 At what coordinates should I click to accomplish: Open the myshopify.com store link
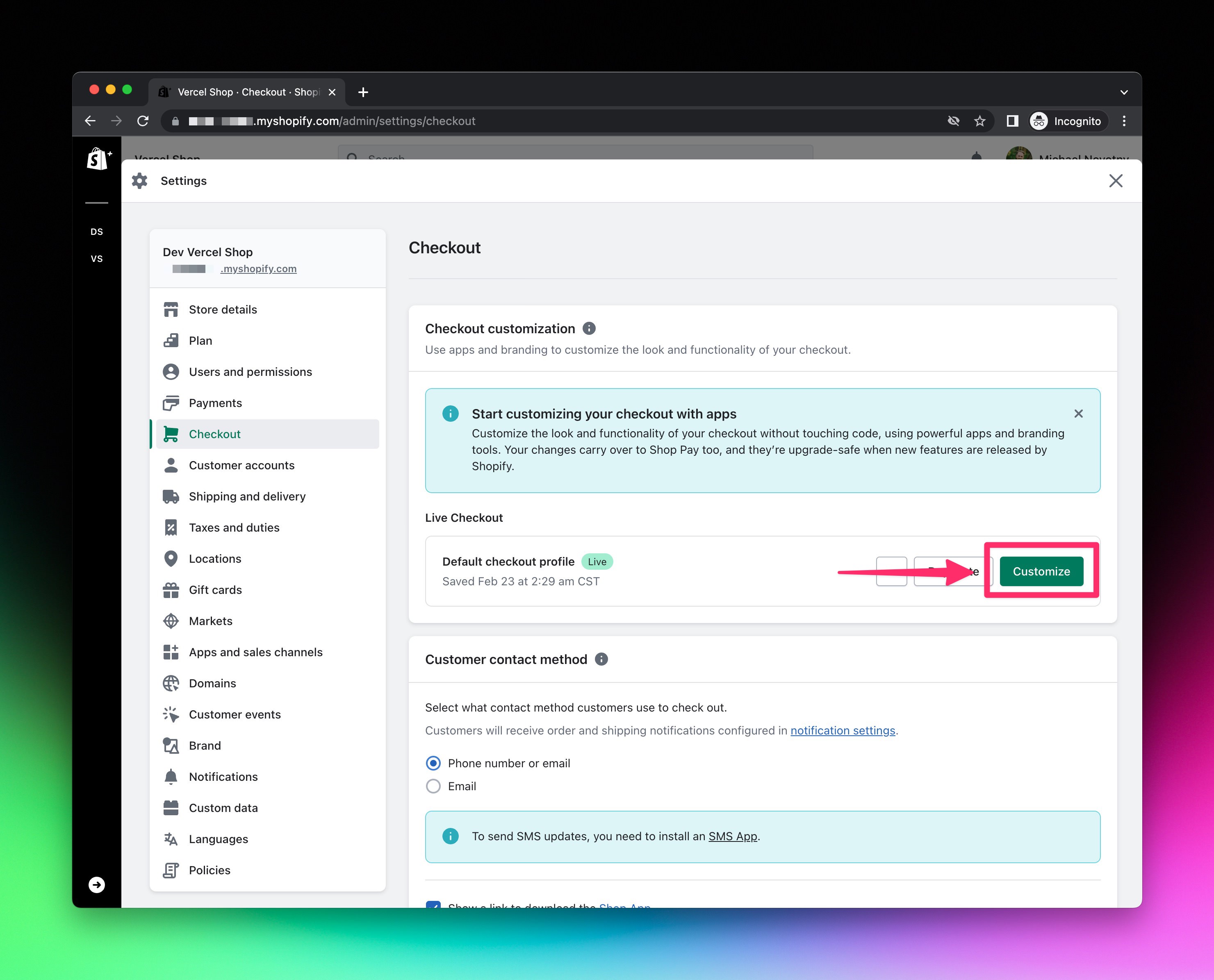click(x=258, y=269)
